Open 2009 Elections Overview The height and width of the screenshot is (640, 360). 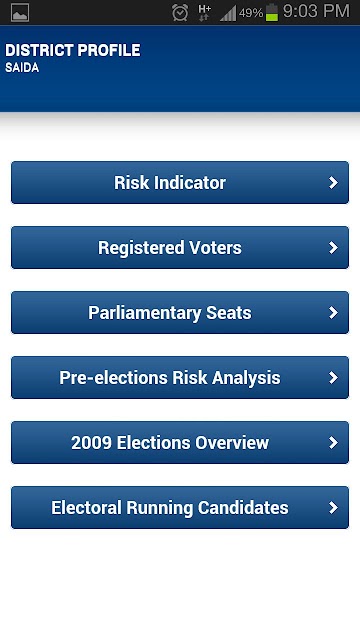[180, 442]
